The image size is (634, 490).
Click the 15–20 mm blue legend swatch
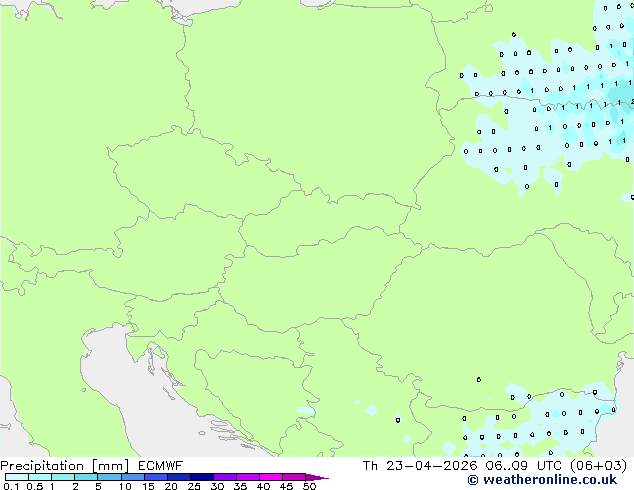[156, 477]
